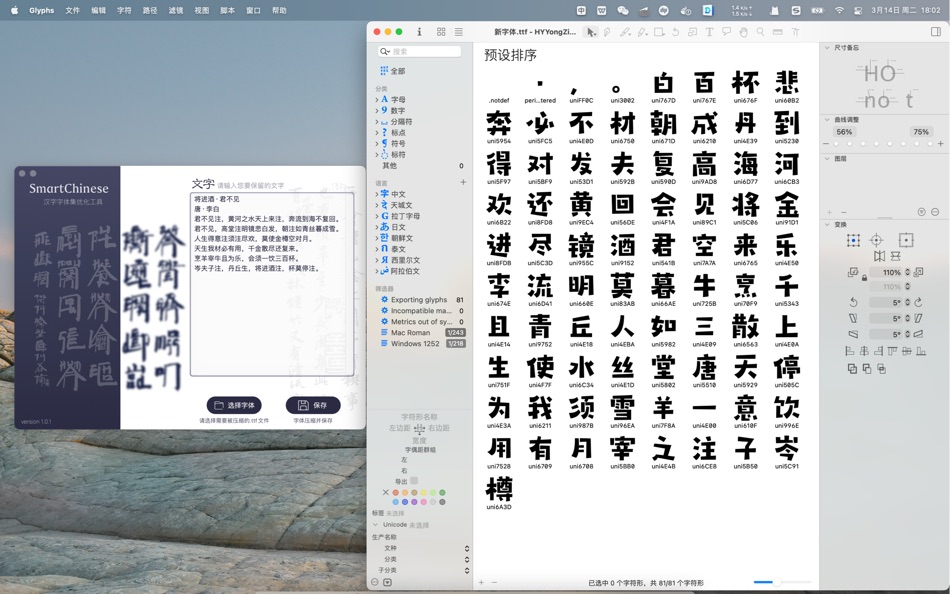Pick the red color label swatch
950x594 pixels.
(x=396, y=492)
